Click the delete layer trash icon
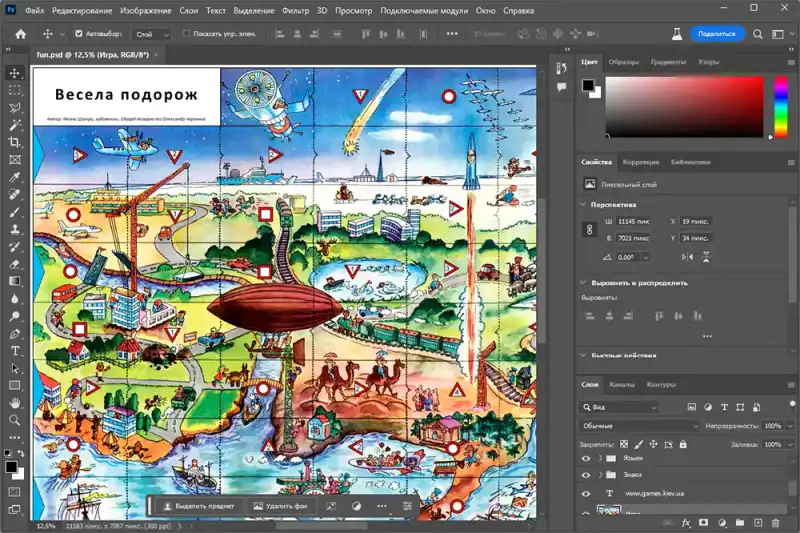 [776, 523]
